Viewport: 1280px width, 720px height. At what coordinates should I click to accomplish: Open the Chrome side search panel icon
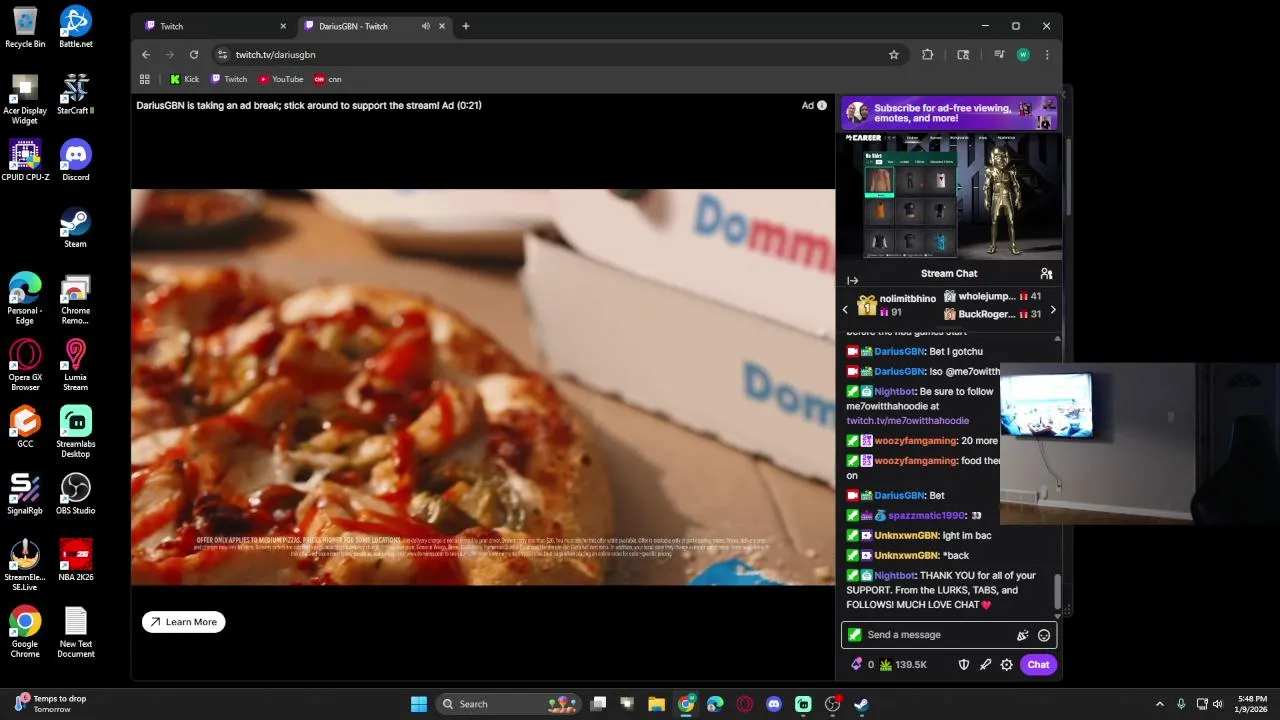pos(963,55)
